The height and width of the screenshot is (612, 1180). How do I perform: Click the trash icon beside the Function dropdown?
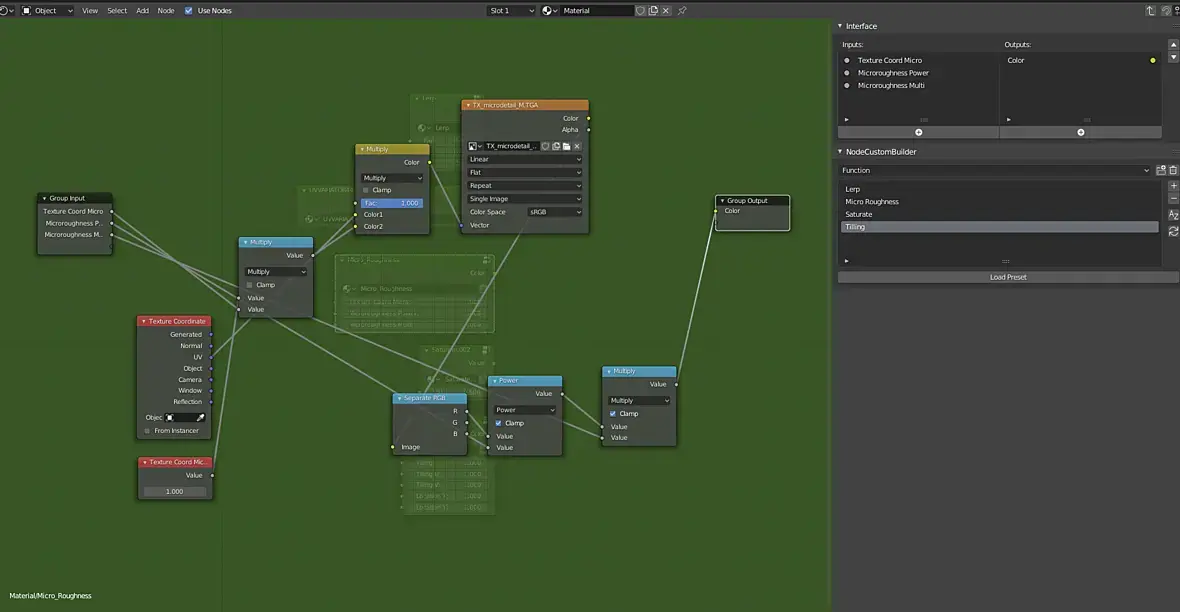pos(1173,171)
